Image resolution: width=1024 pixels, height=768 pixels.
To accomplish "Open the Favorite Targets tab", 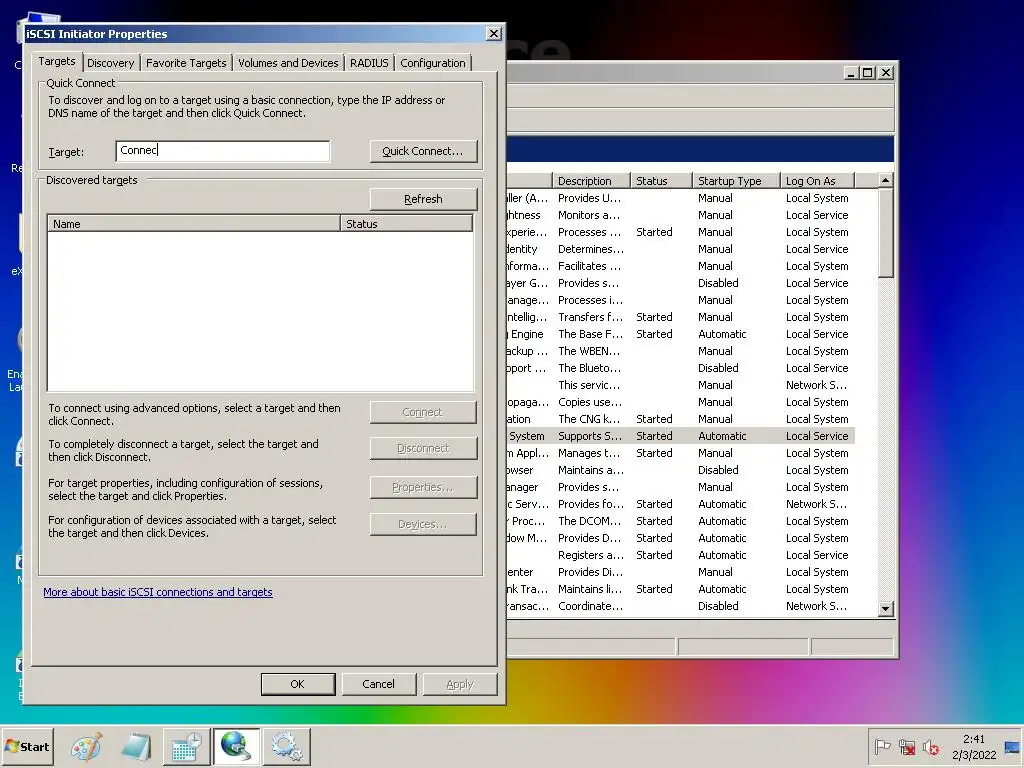I will (x=186, y=63).
